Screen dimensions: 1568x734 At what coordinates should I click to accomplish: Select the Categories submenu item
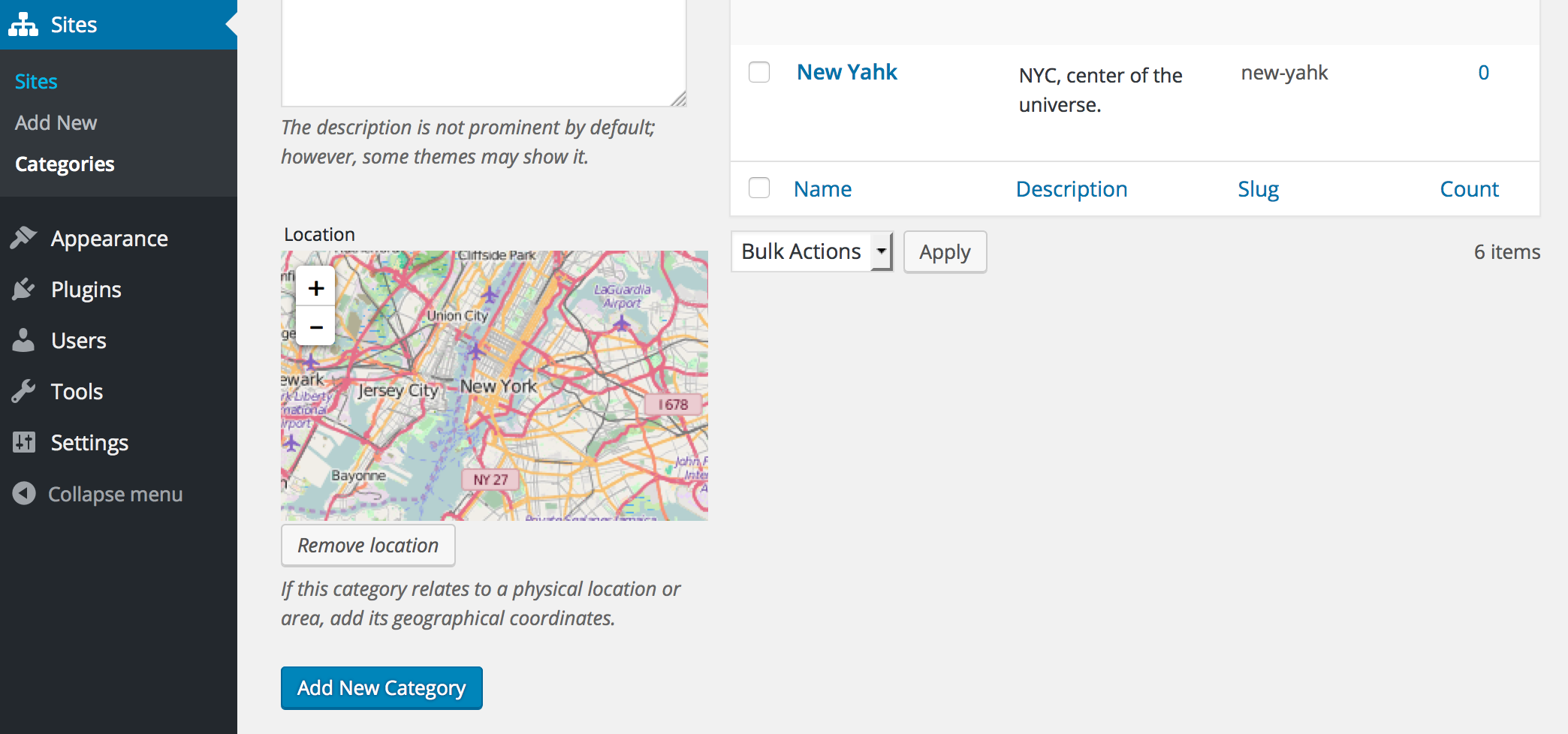click(x=65, y=164)
